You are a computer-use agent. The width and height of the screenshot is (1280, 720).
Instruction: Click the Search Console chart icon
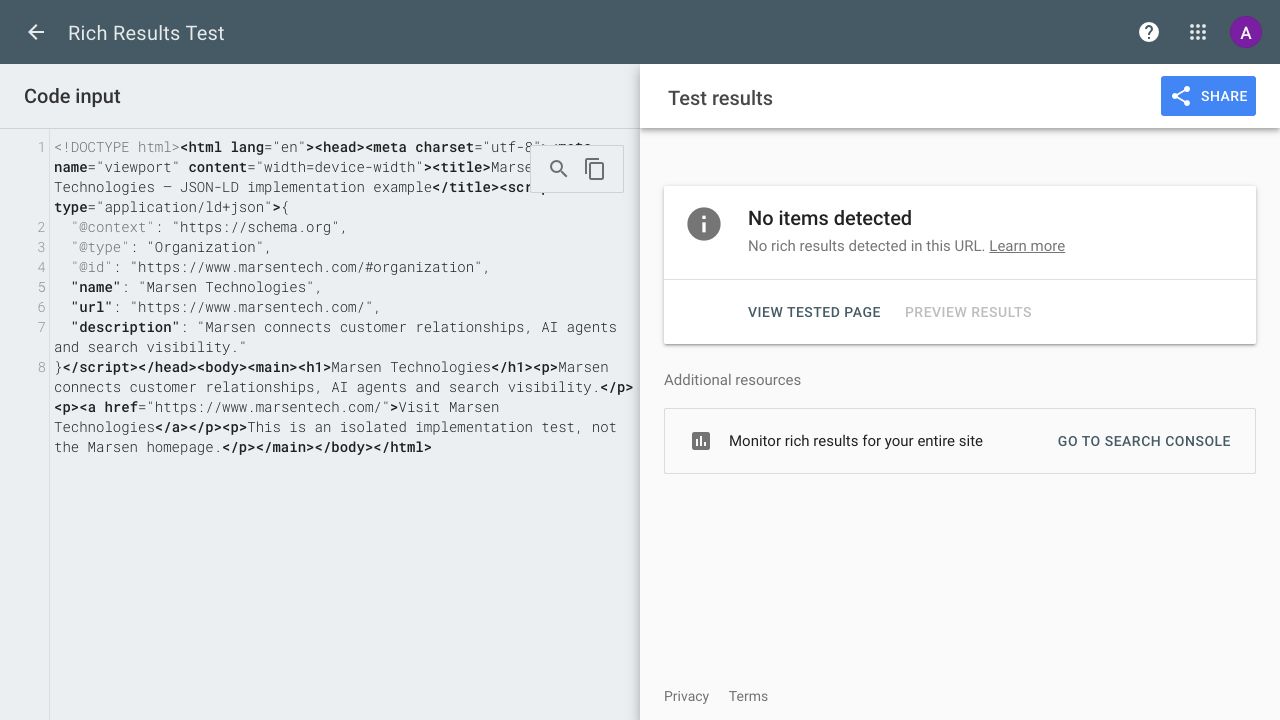pos(701,441)
